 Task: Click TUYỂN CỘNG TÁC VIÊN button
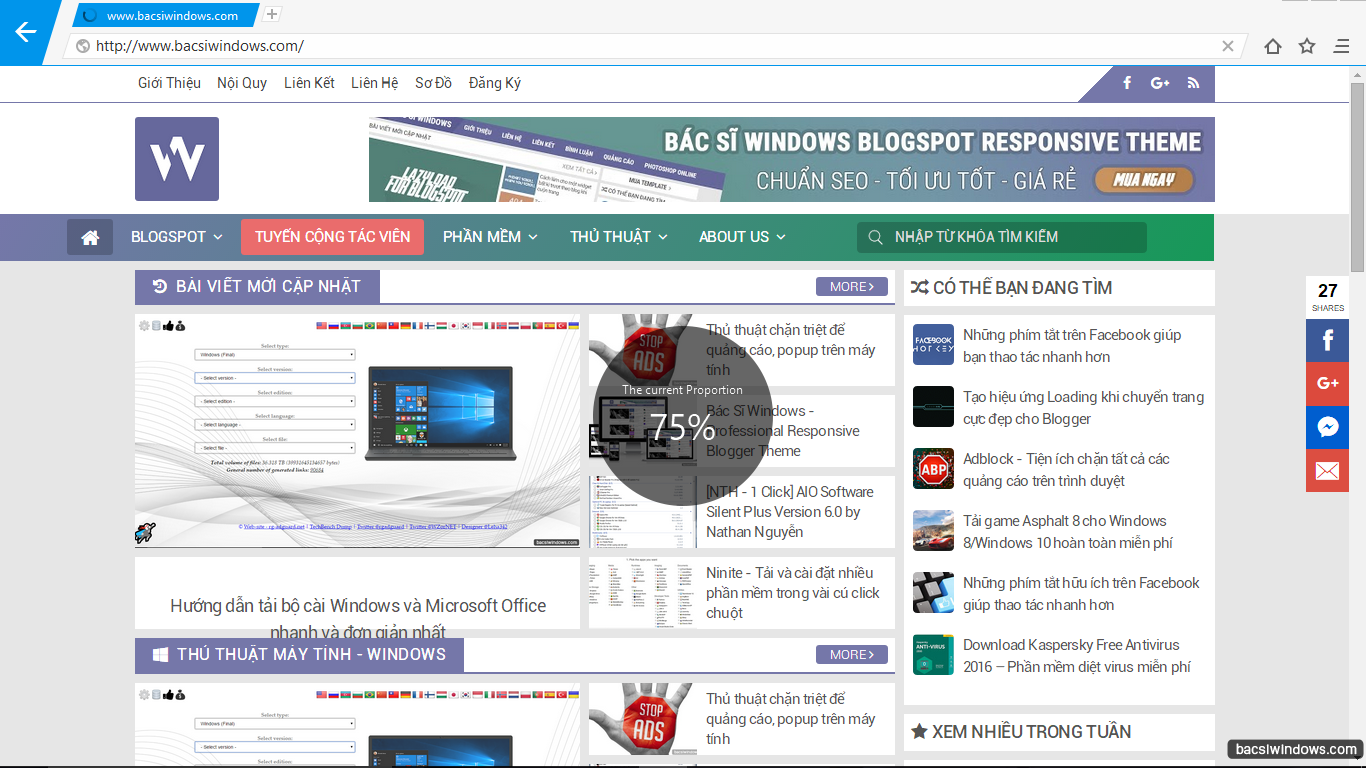pyautogui.click(x=332, y=237)
